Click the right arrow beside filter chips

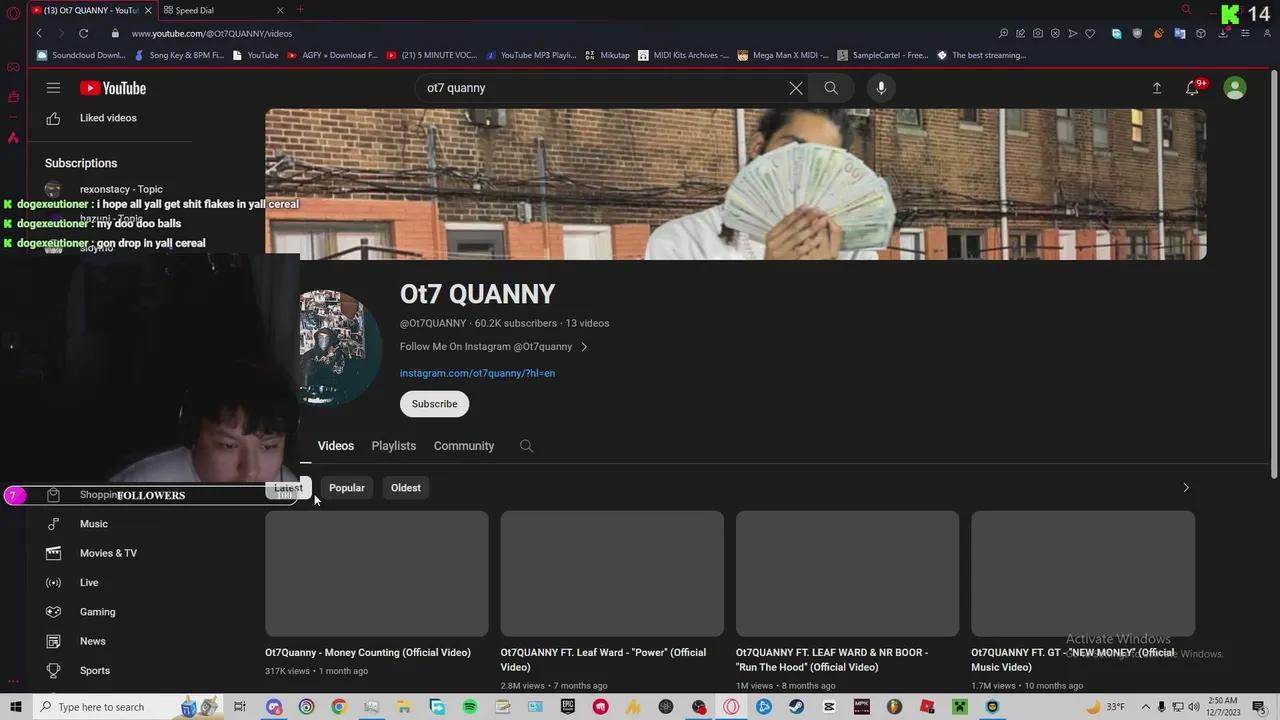(x=1185, y=488)
